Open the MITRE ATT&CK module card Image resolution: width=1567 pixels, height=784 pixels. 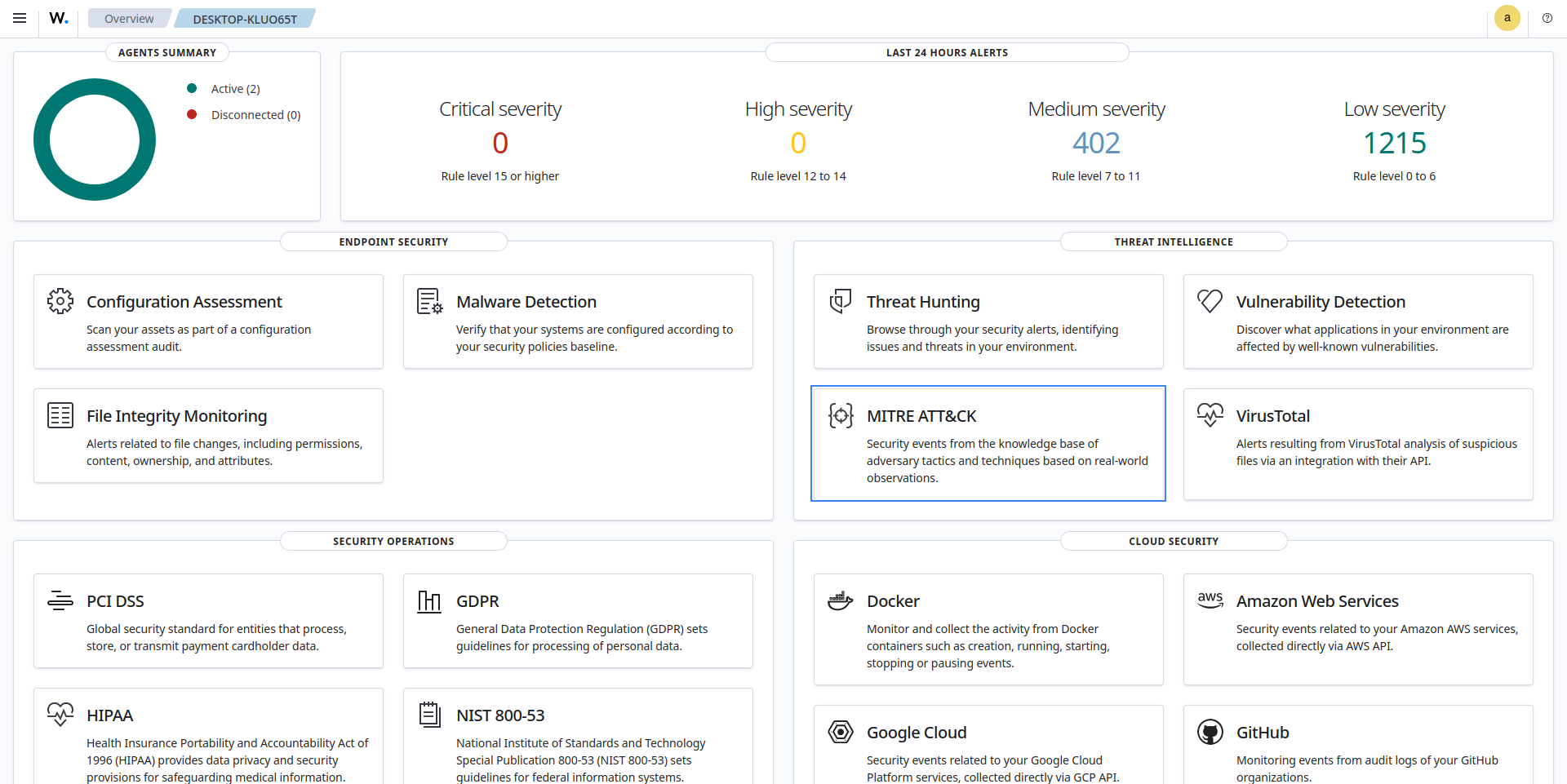pyautogui.click(x=988, y=443)
